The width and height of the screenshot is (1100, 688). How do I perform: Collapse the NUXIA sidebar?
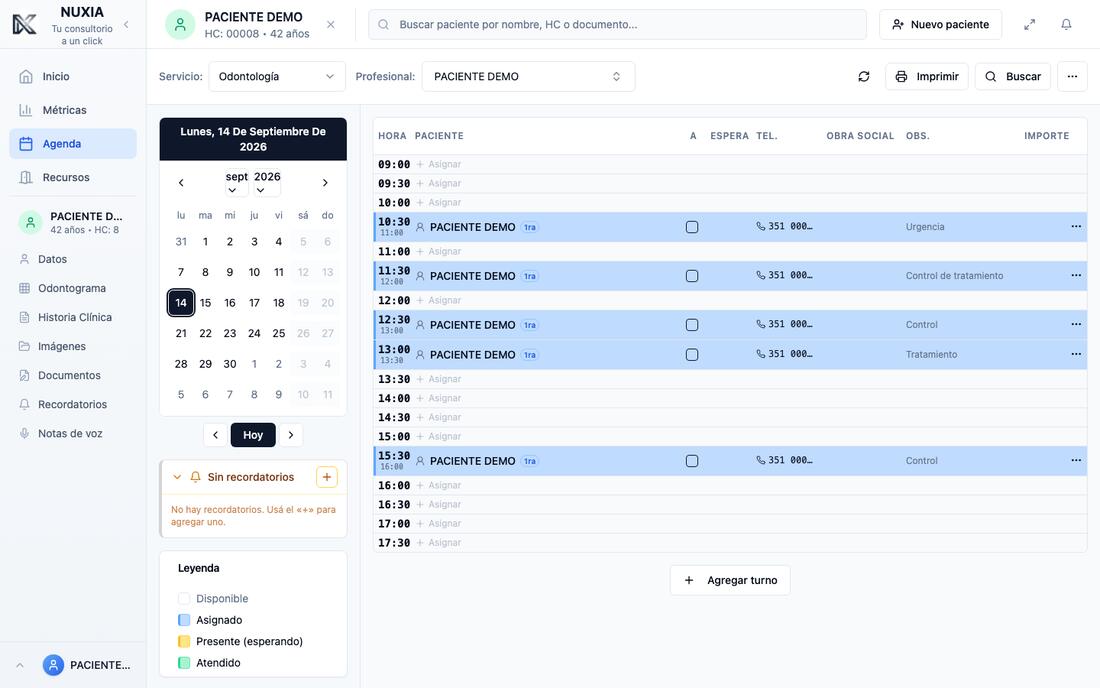tap(126, 25)
